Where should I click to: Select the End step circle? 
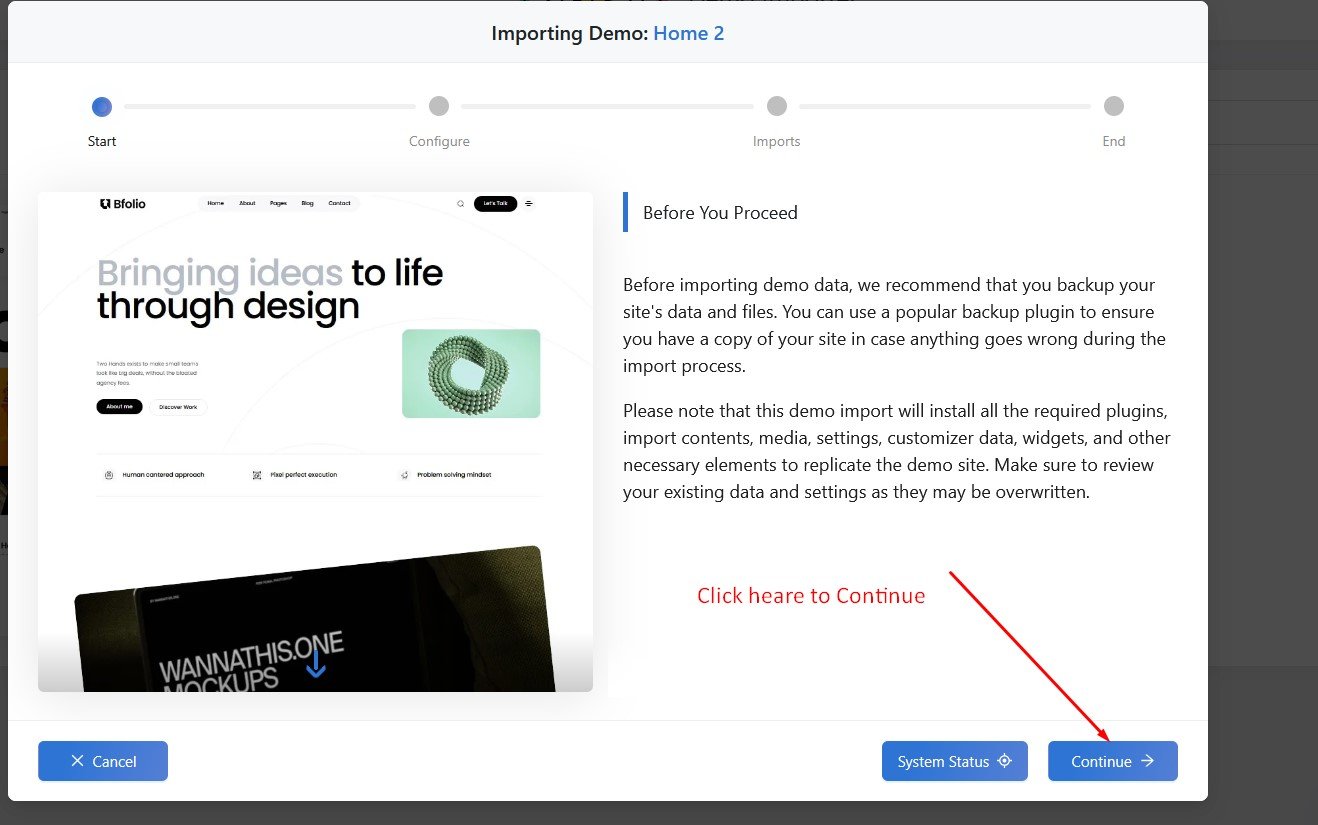click(1114, 106)
